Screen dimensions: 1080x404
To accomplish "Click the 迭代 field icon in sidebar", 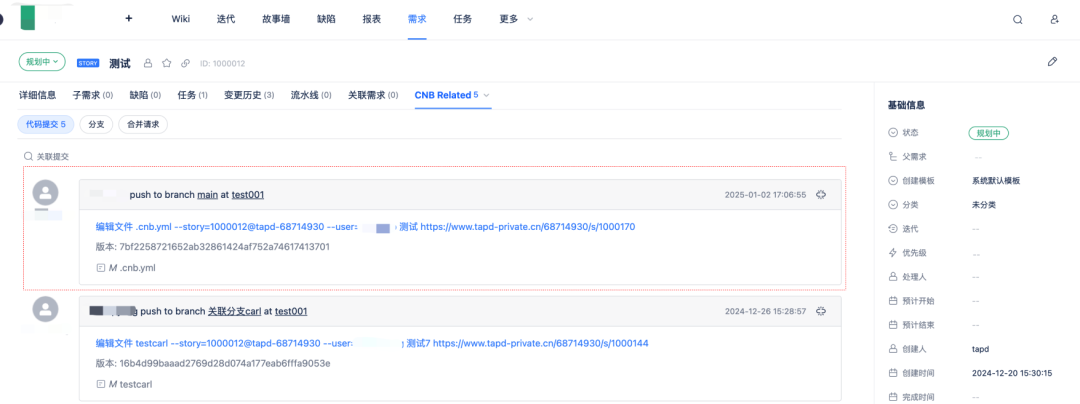I will 893,228.
